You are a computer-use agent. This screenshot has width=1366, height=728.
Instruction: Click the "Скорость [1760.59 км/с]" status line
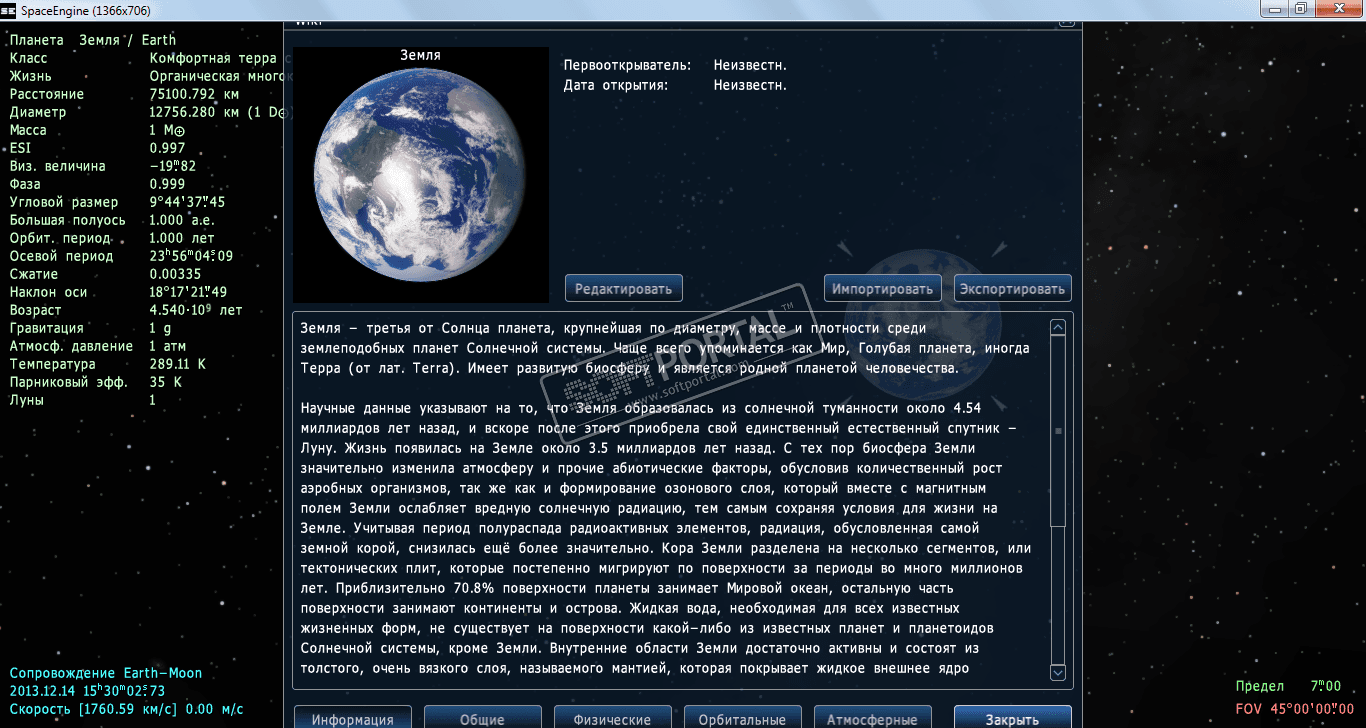click(127, 709)
